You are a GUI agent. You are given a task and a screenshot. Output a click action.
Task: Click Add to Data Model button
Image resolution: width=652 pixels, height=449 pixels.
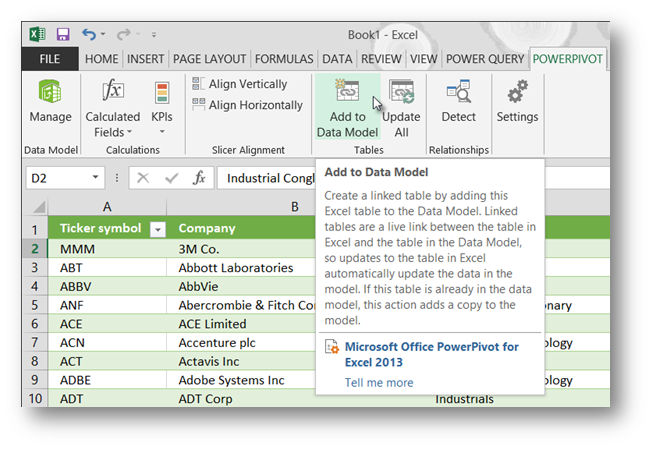tap(348, 108)
